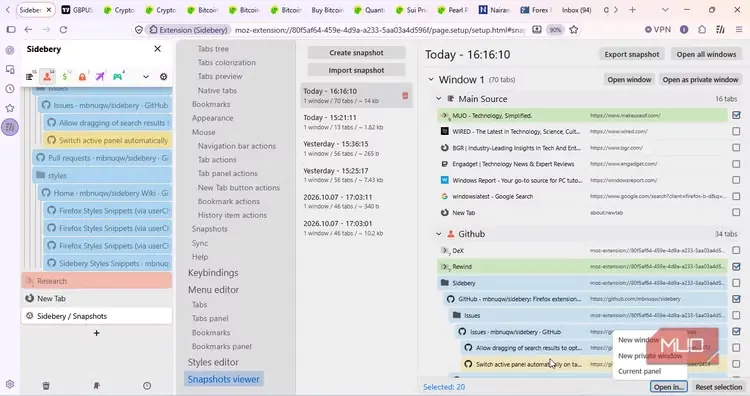Expand the Sidebery panel navbar dropdown chevron
The height and width of the screenshot is (396, 750).
click(146, 77)
